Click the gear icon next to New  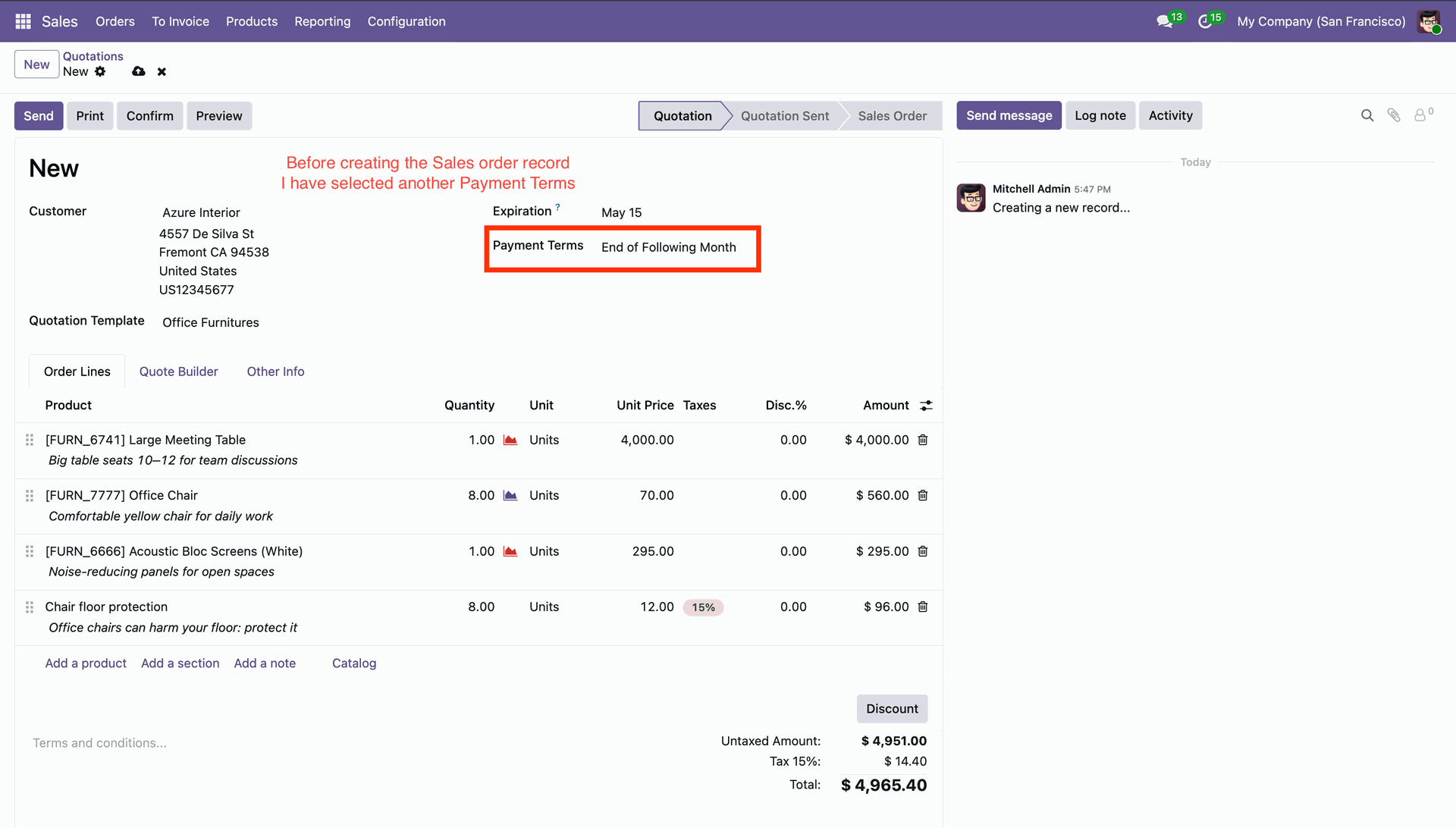coord(100,71)
